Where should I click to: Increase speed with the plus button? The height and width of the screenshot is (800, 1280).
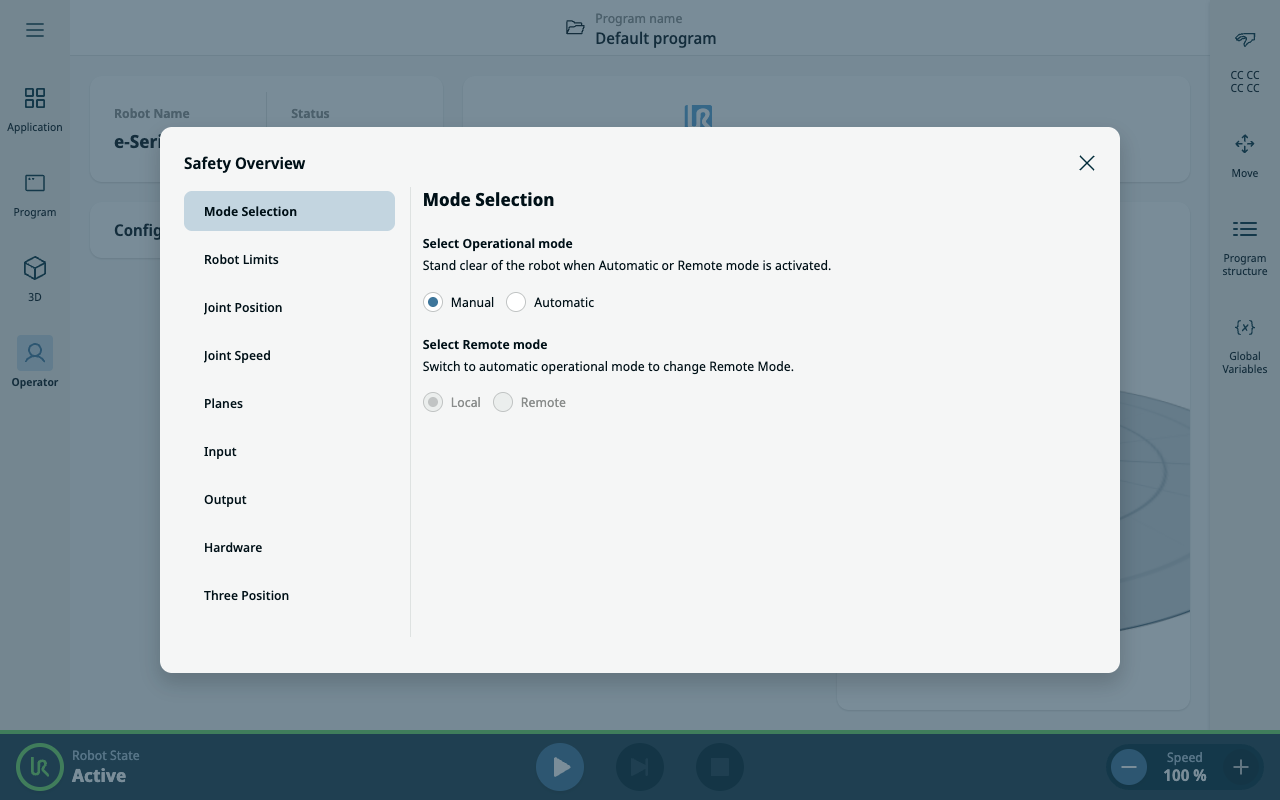click(x=1240, y=767)
